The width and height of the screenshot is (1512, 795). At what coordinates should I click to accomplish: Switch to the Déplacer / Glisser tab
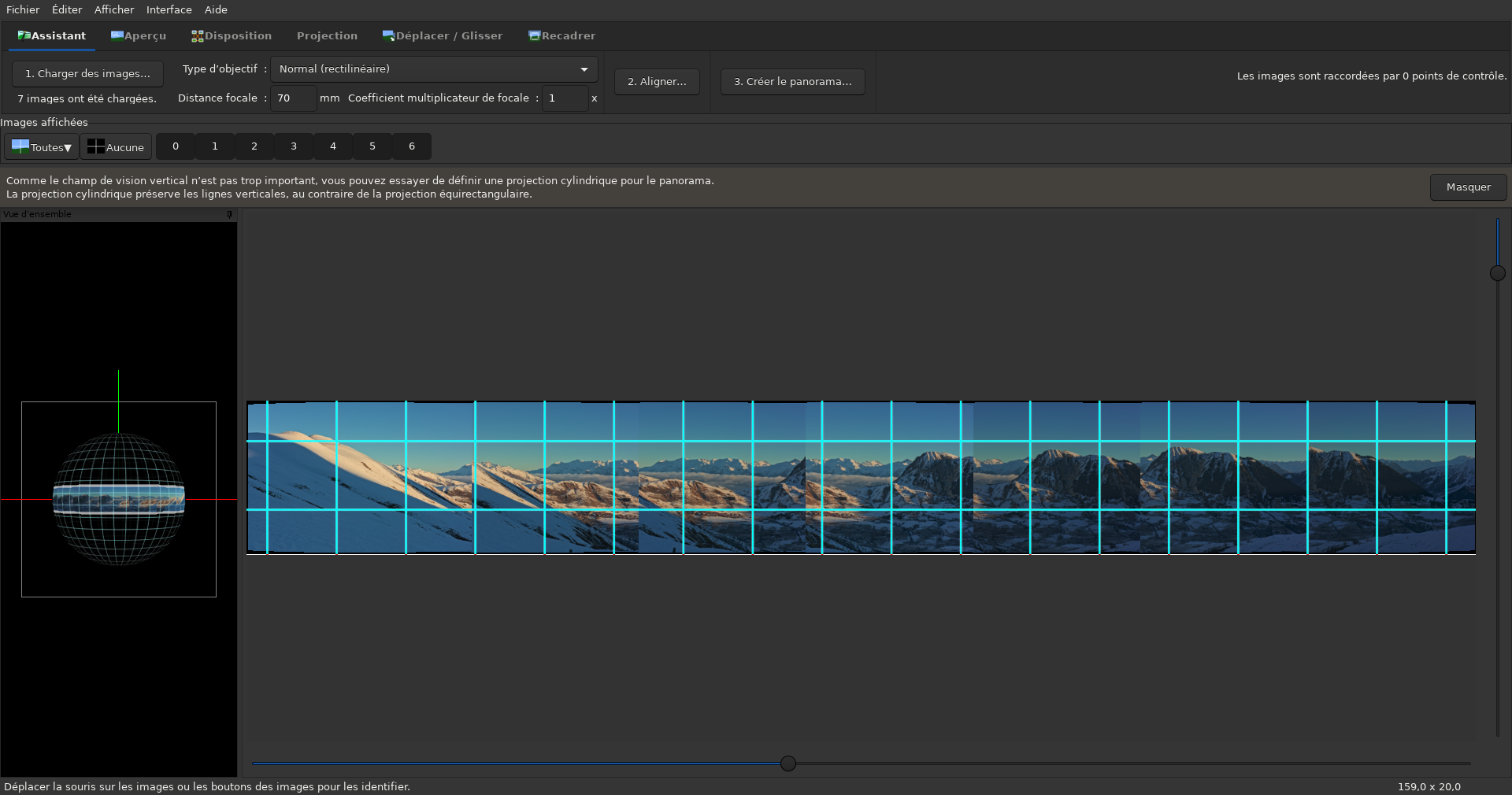443,36
